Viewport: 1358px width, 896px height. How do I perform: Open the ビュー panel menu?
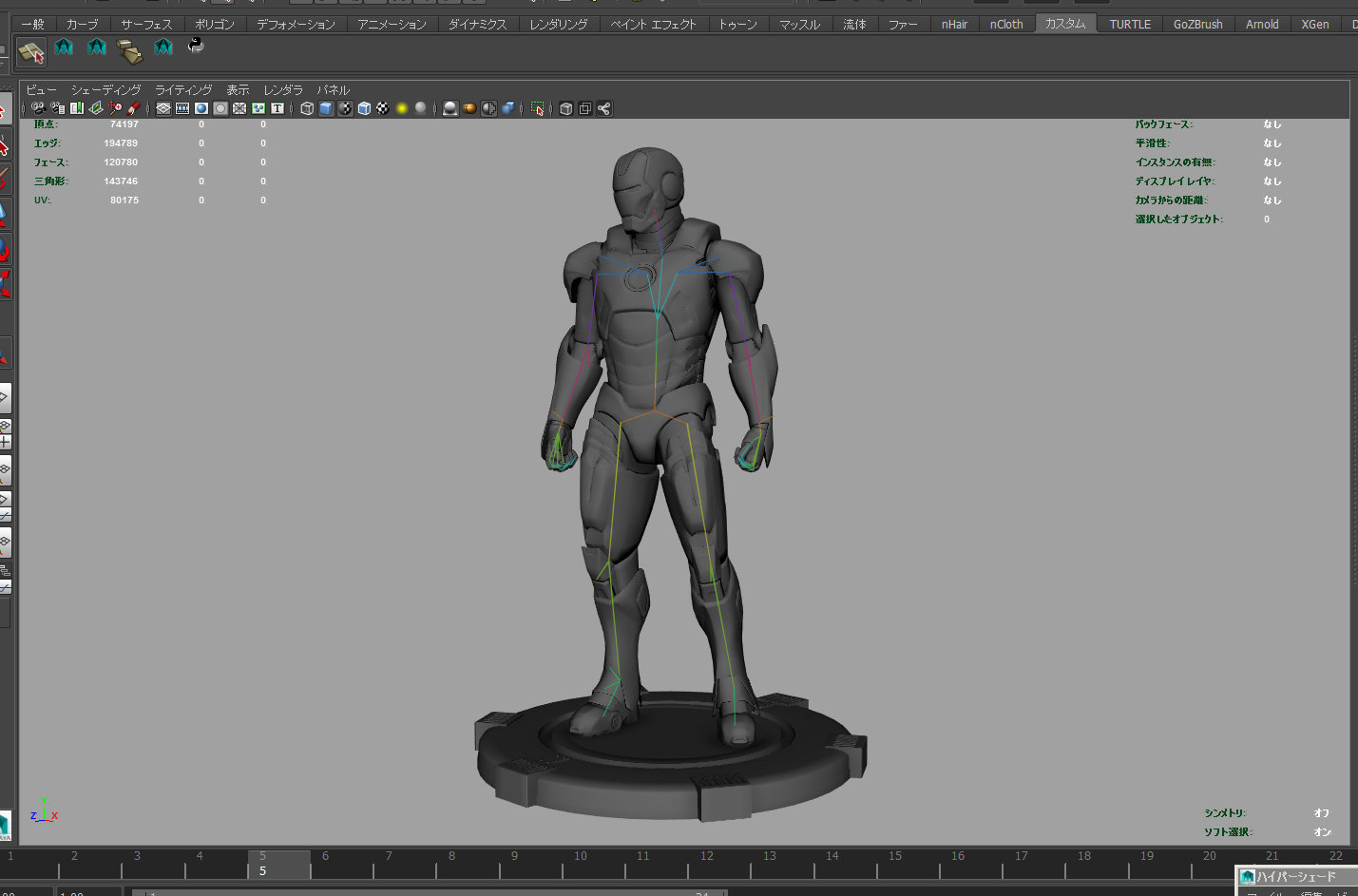click(x=41, y=89)
